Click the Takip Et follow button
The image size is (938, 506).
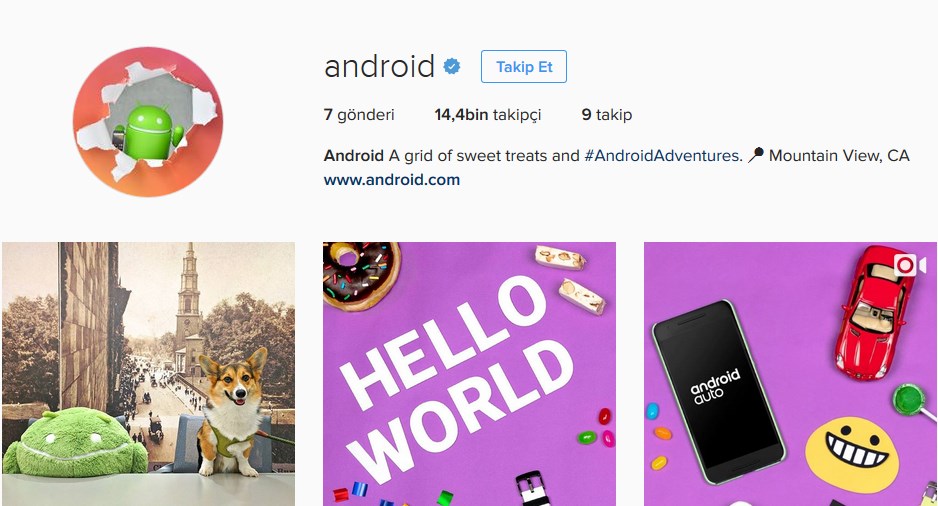click(523, 66)
